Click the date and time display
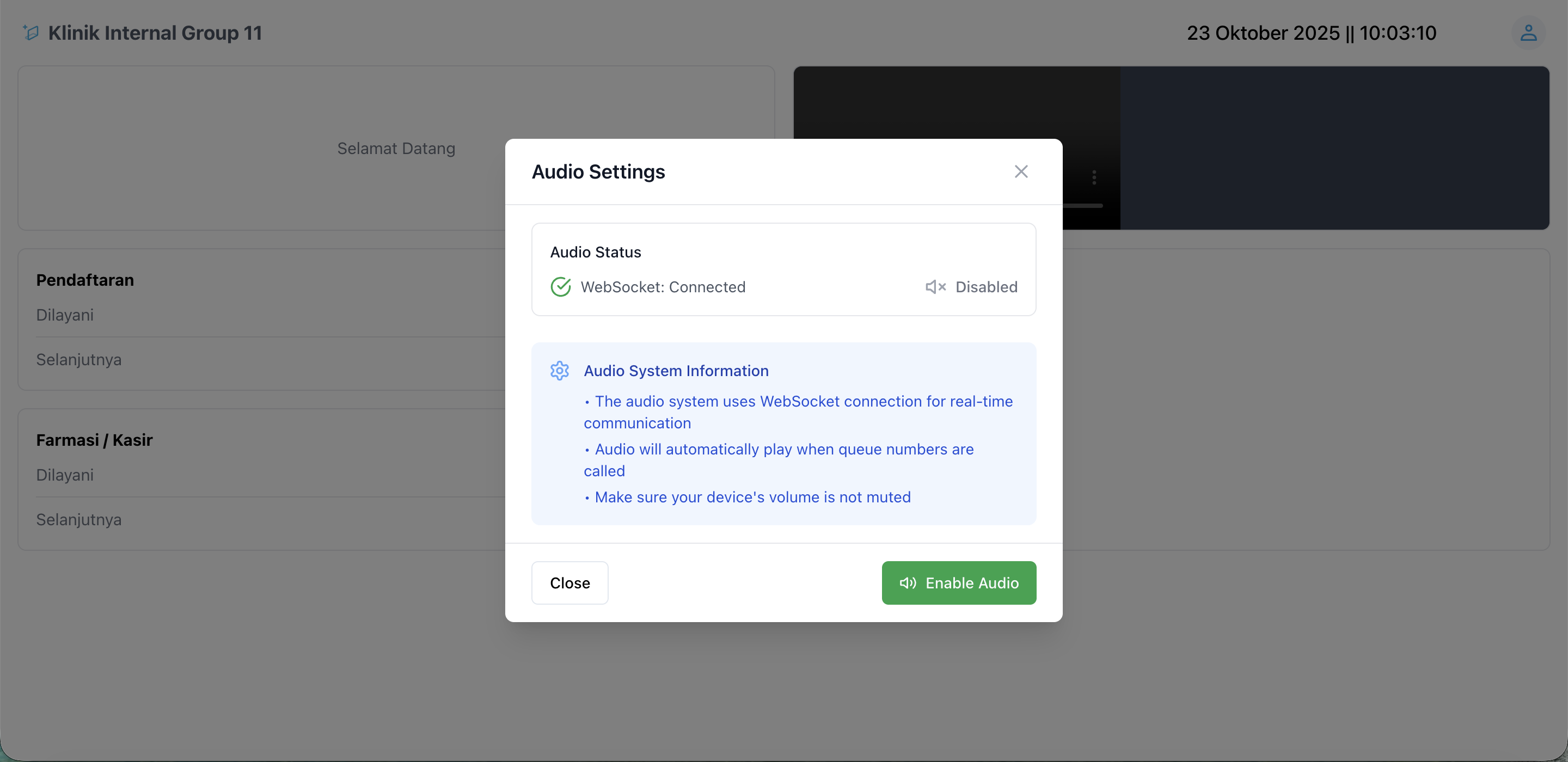 coord(1311,33)
